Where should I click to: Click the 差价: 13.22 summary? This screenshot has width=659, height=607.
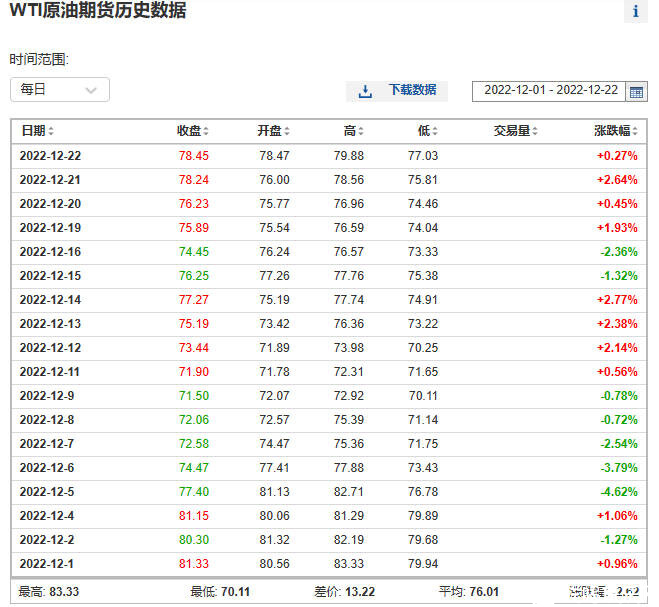pyautogui.click(x=345, y=592)
